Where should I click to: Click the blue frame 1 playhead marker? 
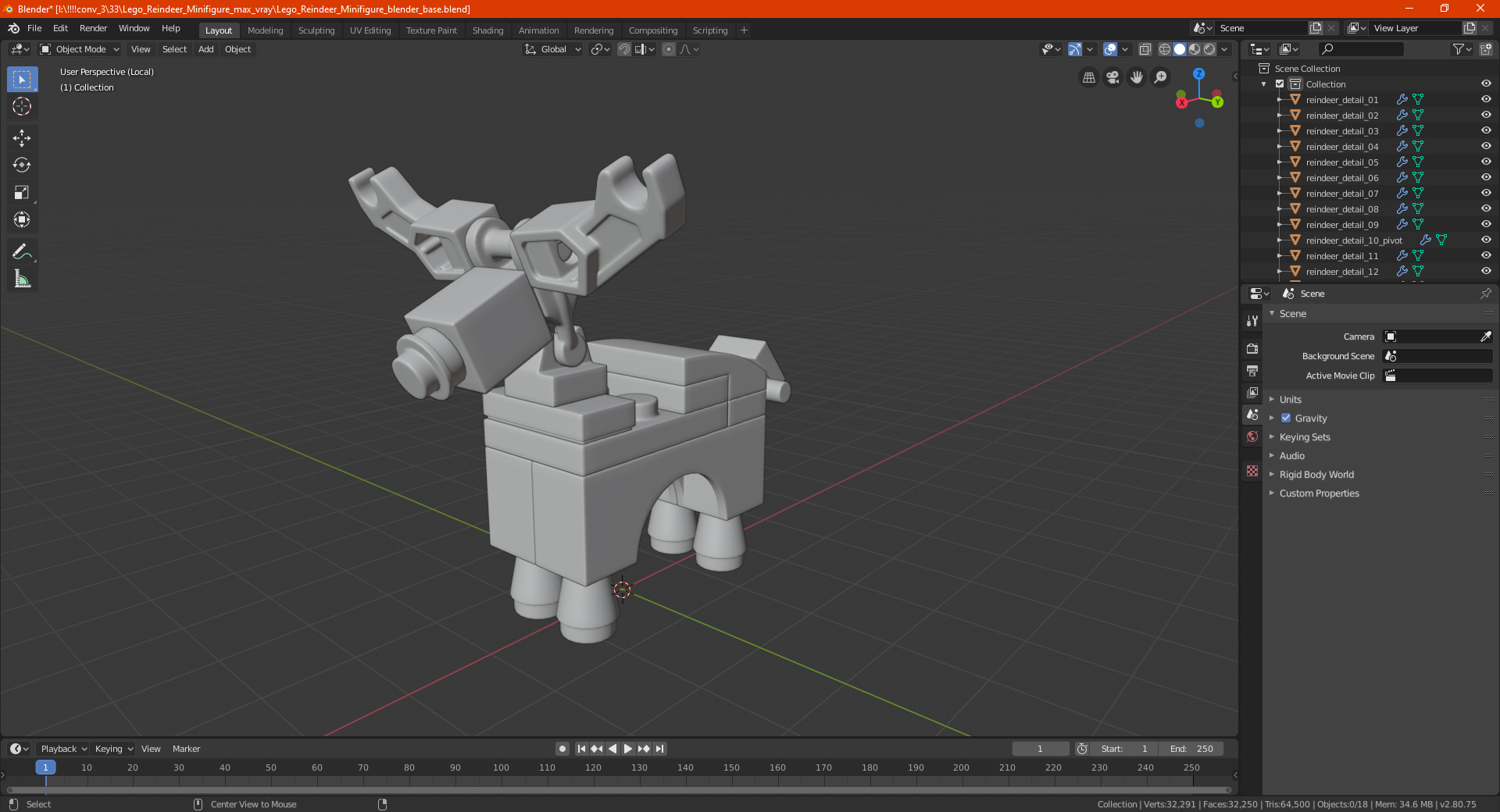pyautogui.click(x=45, y=767)
